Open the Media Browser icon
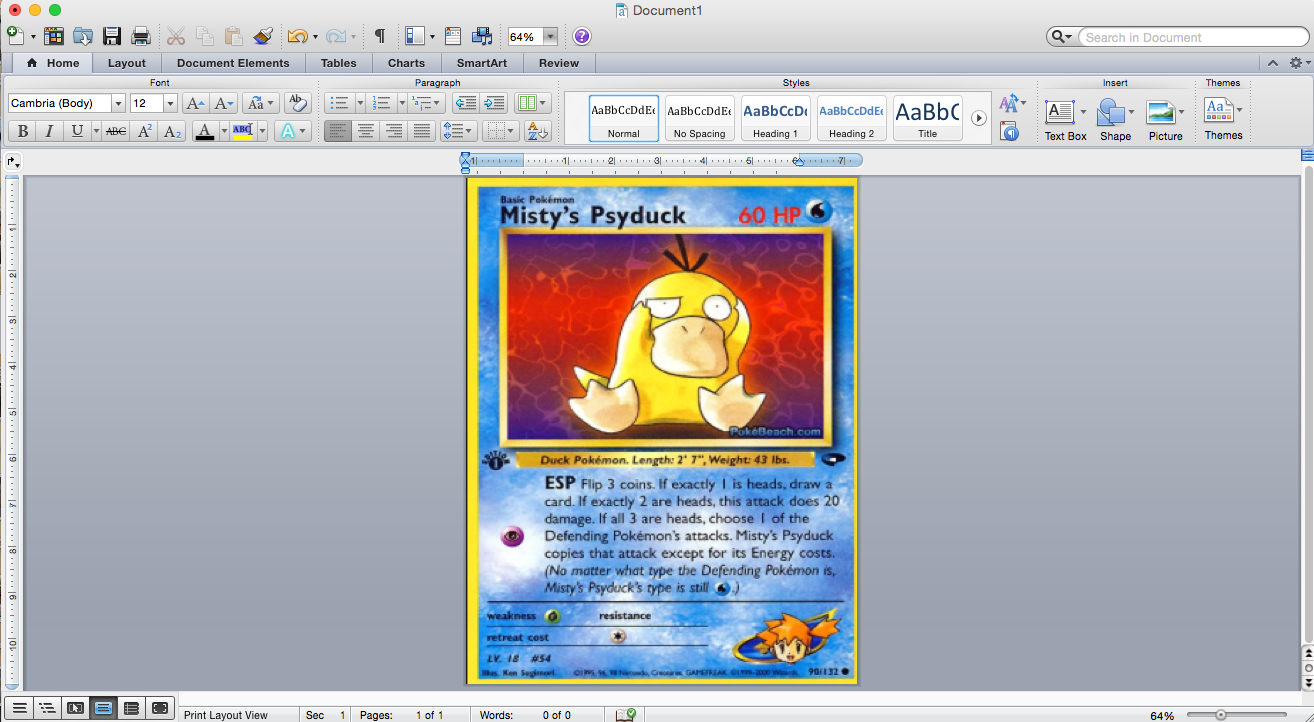1314x722 pixels. coord(482,36)
